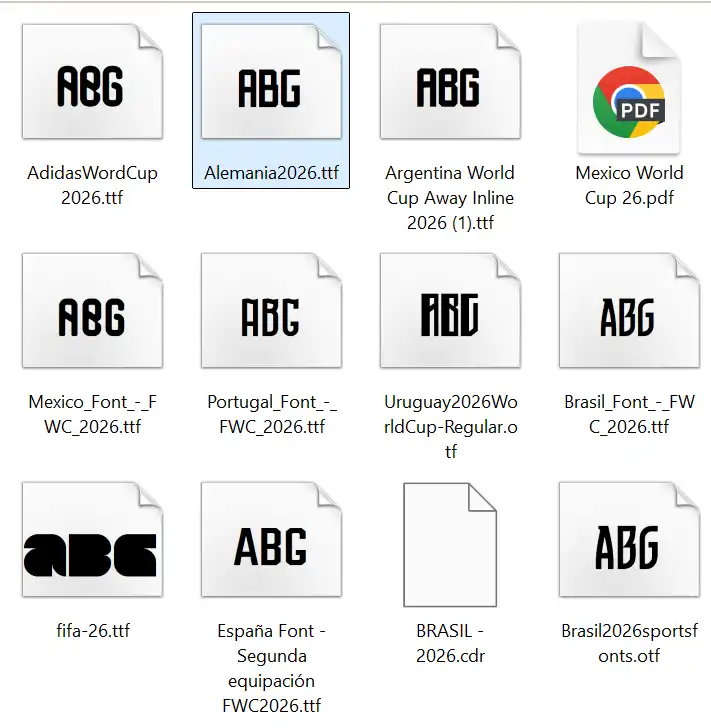Select the Mexico_Font_-_FWC_2026.ttf file icon

coord(92,311)
